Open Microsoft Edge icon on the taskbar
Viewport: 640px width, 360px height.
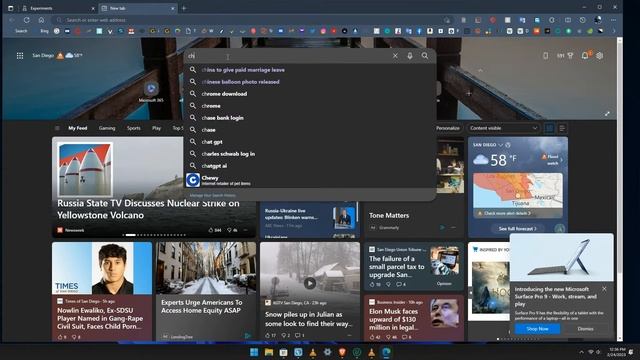pos(386,352)
